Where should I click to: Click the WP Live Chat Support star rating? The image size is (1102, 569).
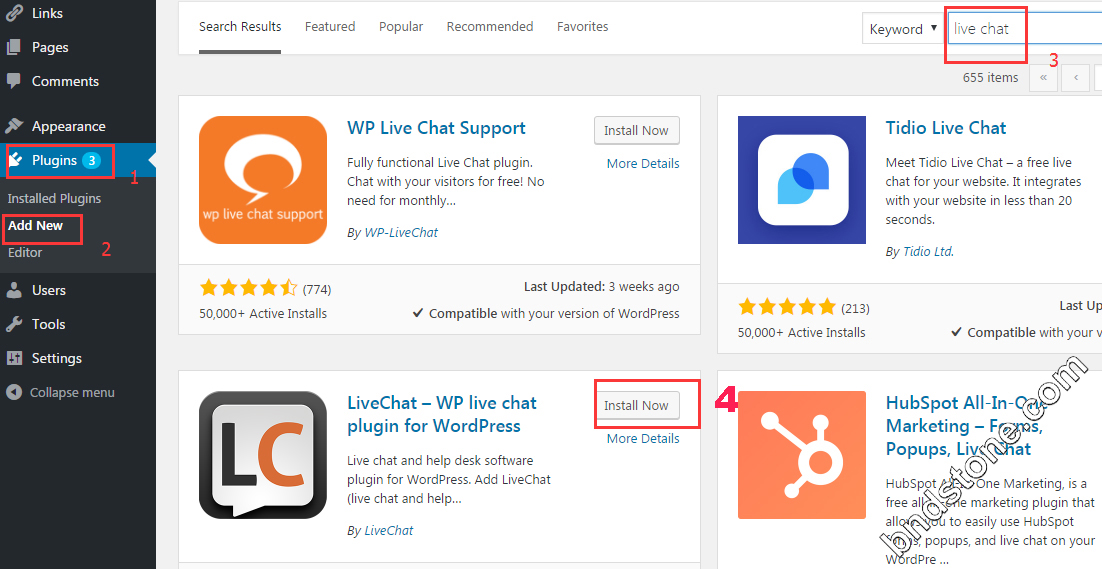[x=249, y=287]
